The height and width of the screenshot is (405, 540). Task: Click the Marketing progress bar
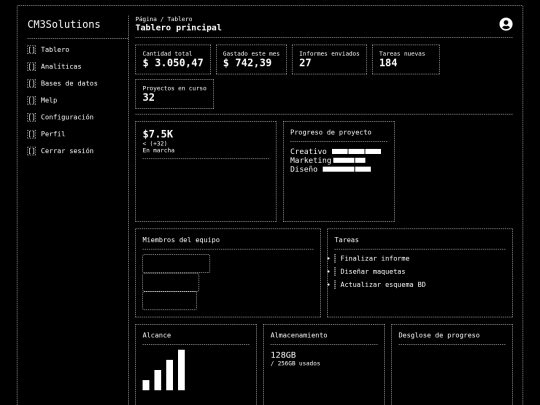click(349, 160)
